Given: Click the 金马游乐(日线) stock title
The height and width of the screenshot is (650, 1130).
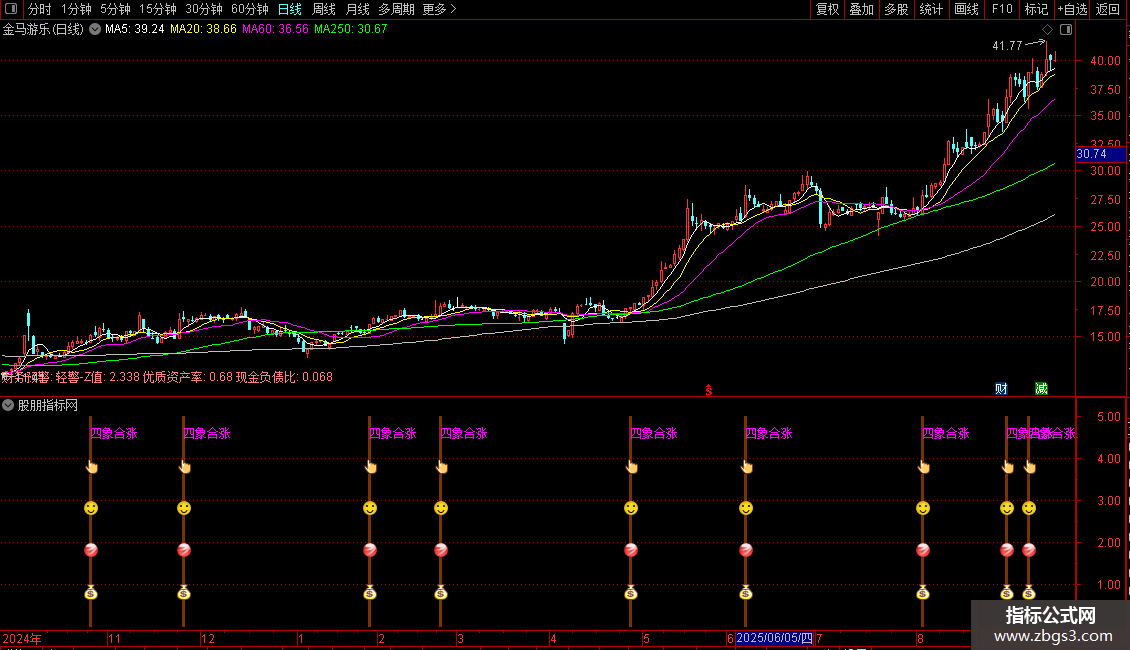Looking at the screenshot, I should [43, 30].
